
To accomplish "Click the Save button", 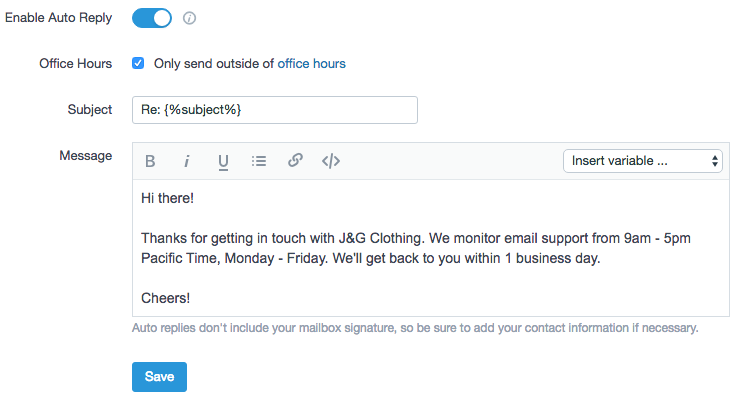I will (159, 377).
